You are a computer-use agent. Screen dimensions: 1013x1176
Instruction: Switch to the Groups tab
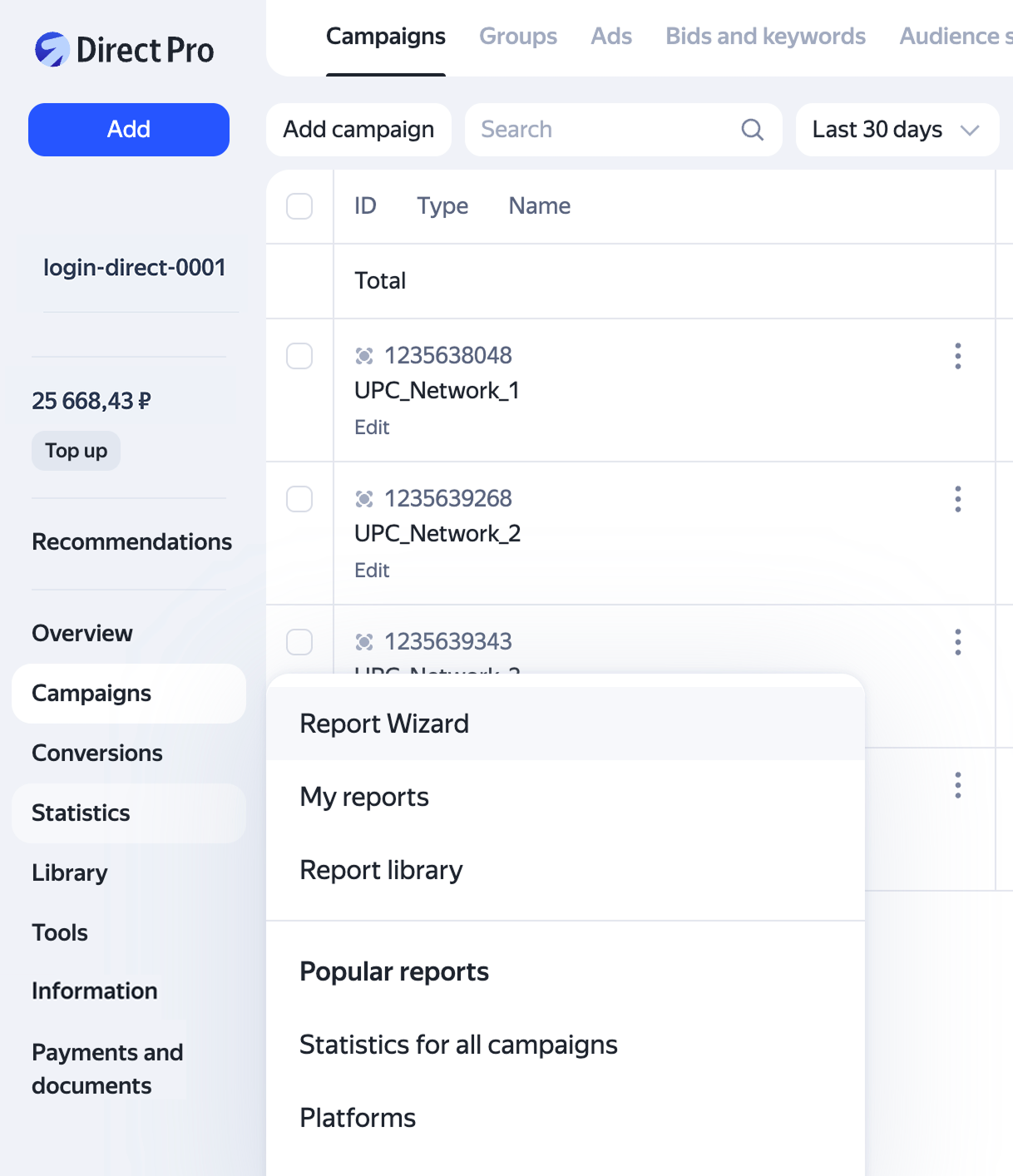pos(518,37)
